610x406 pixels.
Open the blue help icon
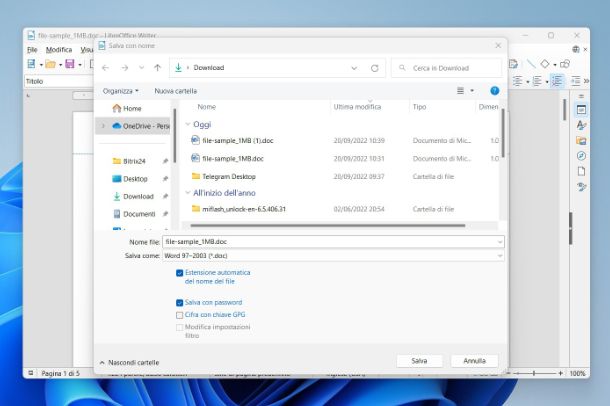click(494, 91)
